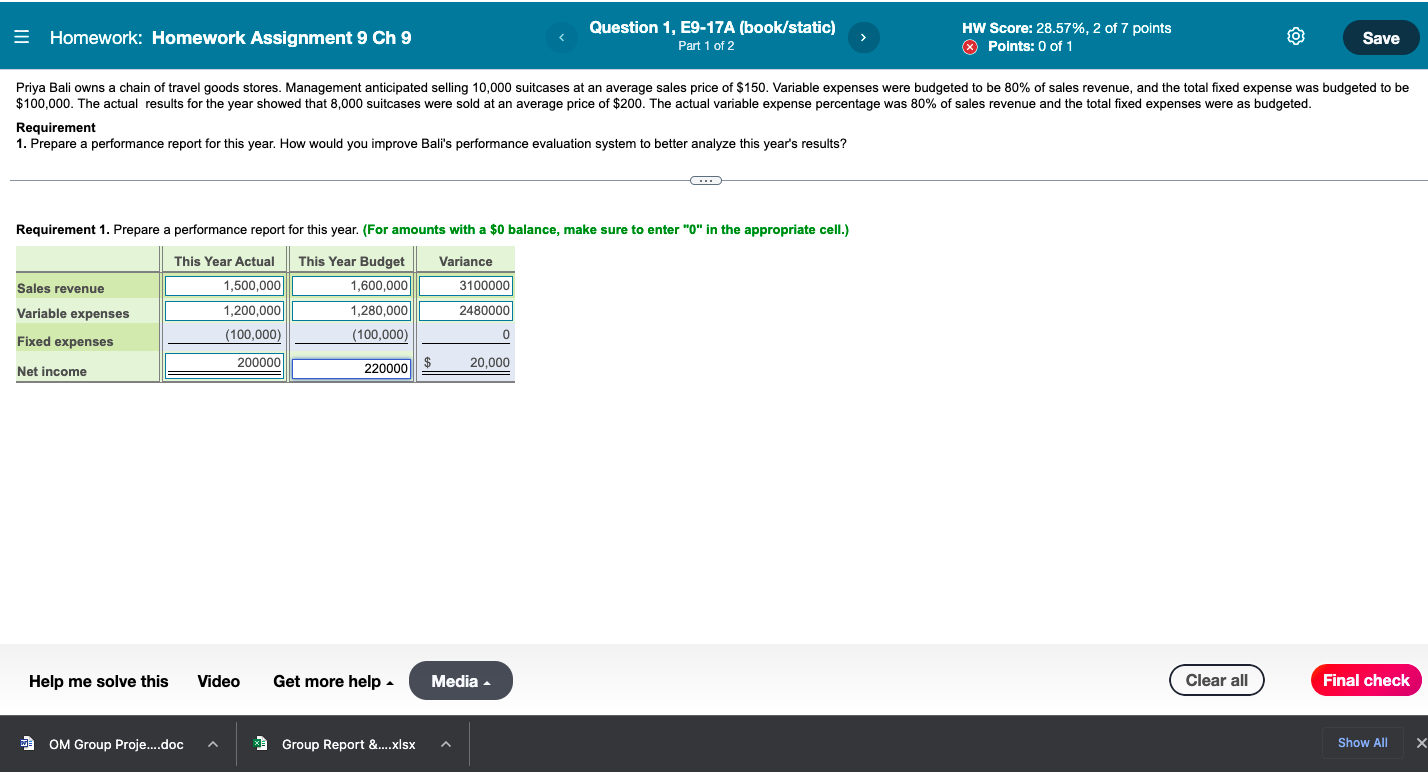Open the Question 1, E9-17A title link
Image resolution: width=1428 pixels, height=772 pixels.
[x=713, y=27]
